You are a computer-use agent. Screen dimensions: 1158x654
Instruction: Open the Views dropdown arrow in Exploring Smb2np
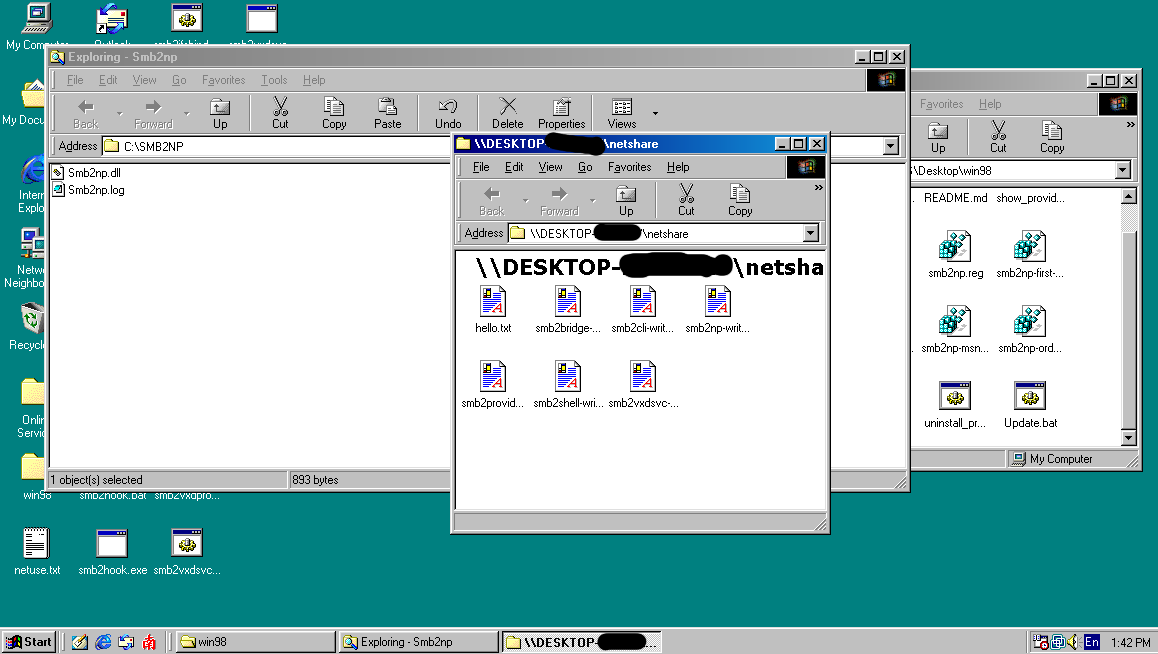coord(655,114)
